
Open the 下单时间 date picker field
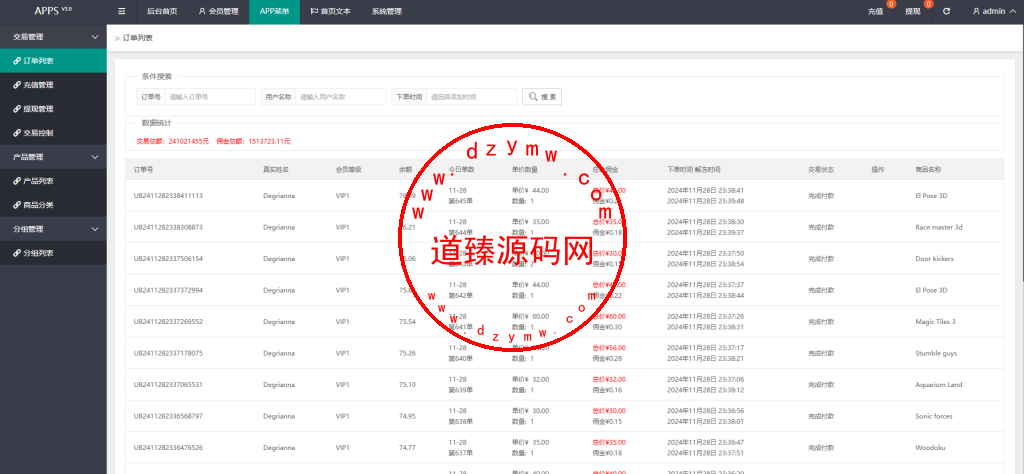tap(472, 97)
